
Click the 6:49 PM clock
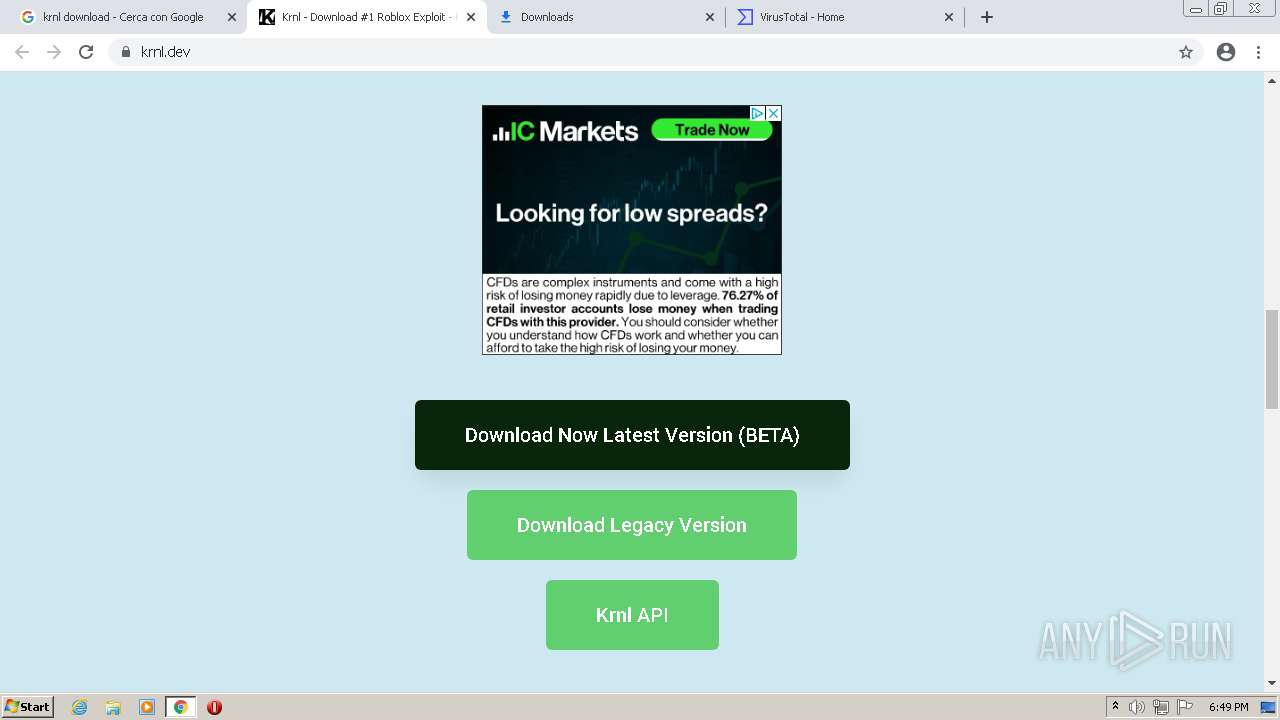click(1228, 707)
